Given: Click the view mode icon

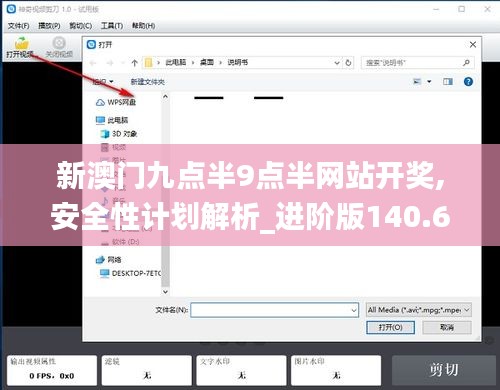Looking at the screenshot, I should click(x=417, y=82).
